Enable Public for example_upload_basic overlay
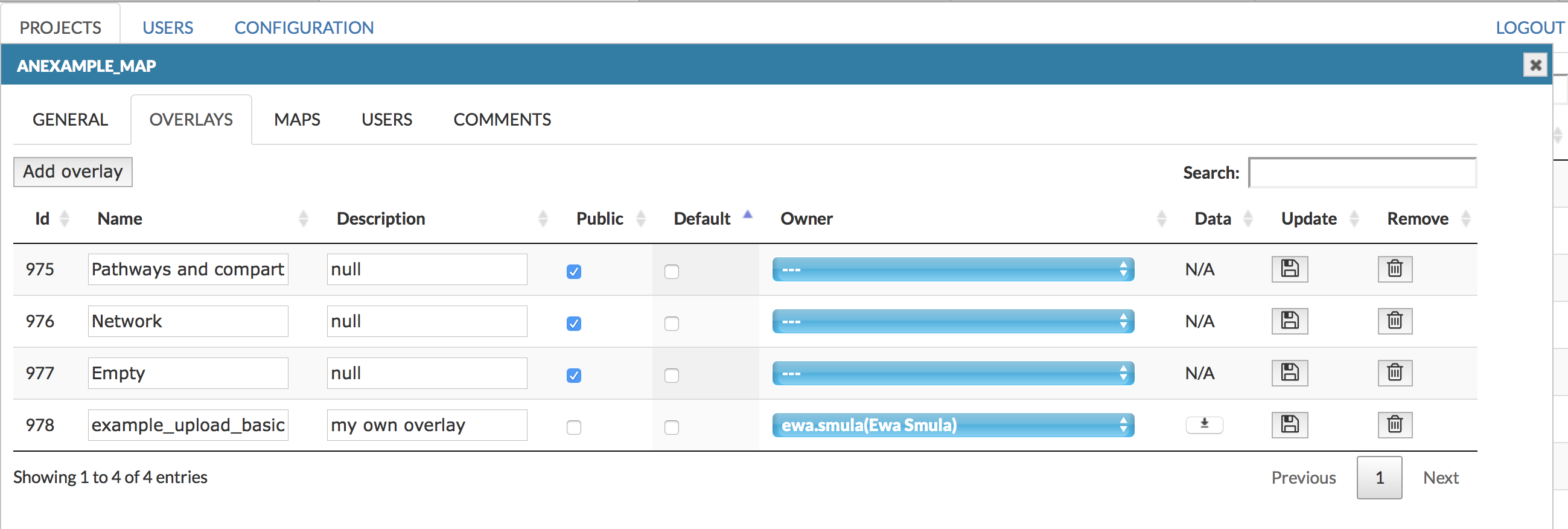 pyautogui.click(x=573, y=428)
